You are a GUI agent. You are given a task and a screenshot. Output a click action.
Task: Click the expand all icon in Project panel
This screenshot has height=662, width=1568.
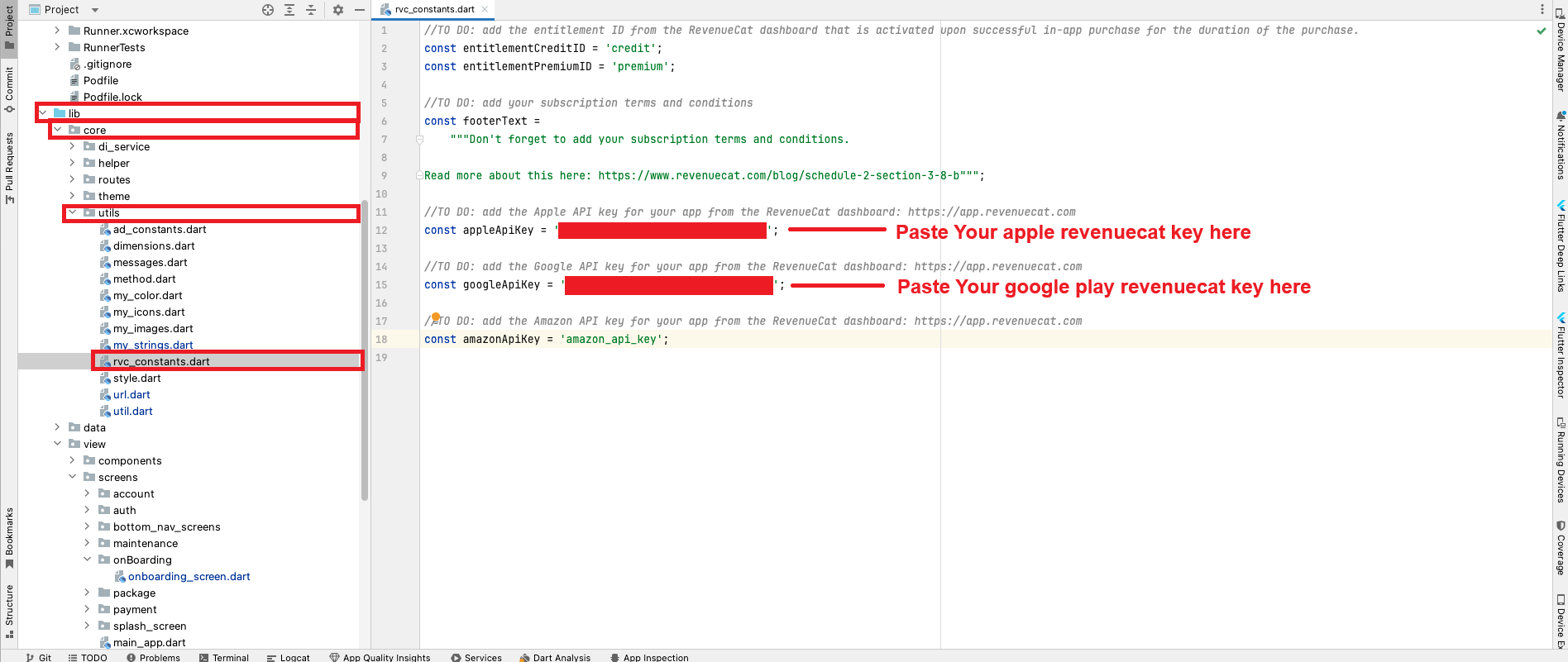pos(289,10)
